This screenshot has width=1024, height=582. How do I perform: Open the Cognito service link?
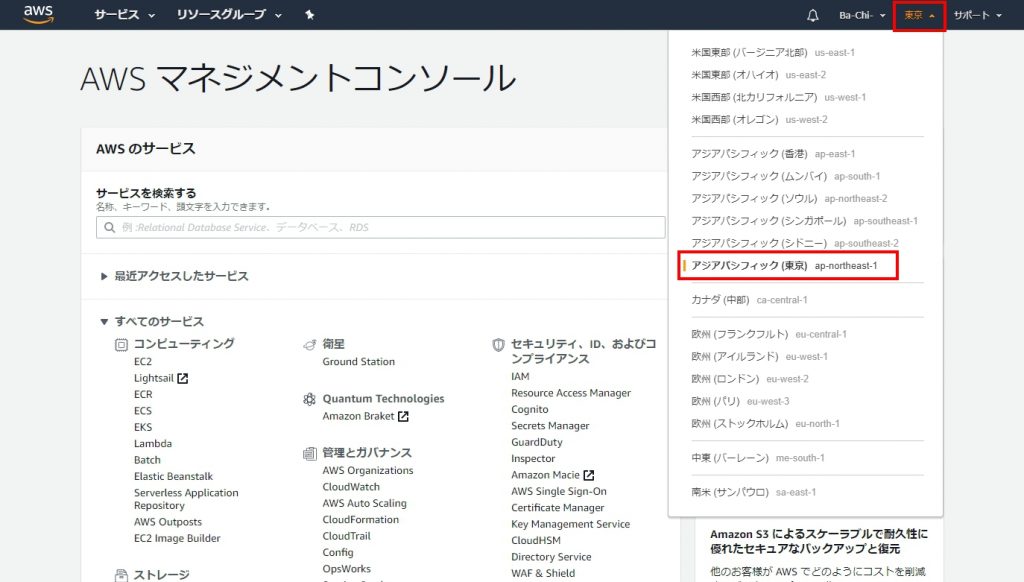530,410
